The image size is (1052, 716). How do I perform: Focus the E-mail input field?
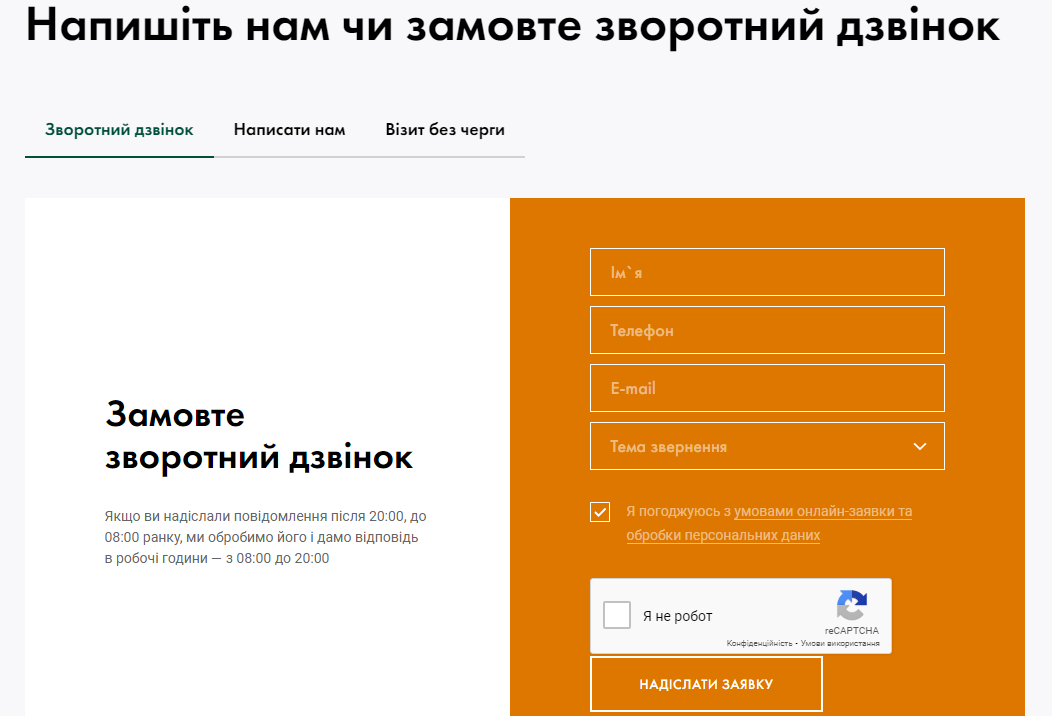pos(767,388)
